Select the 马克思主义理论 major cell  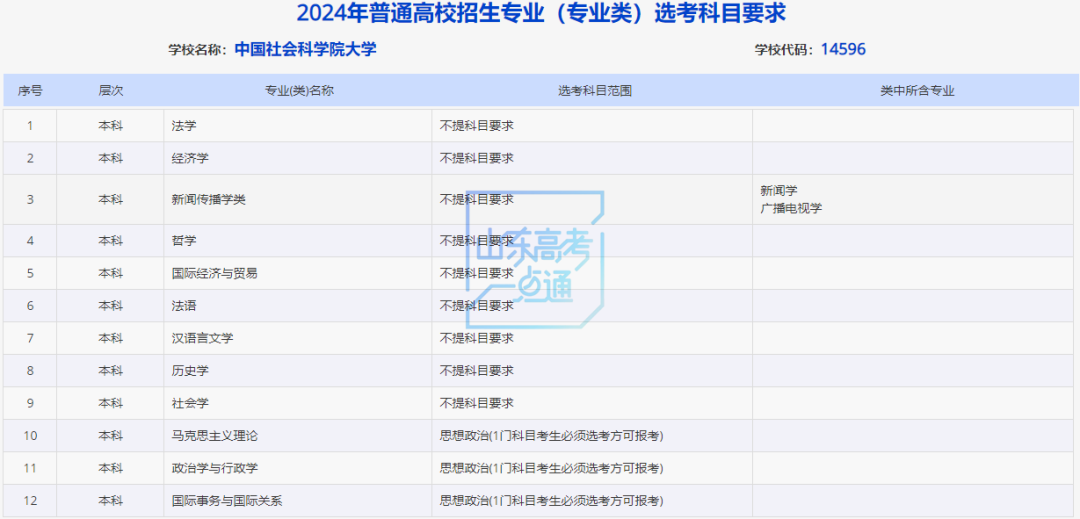pyautogui.click(x=298, y=436)
